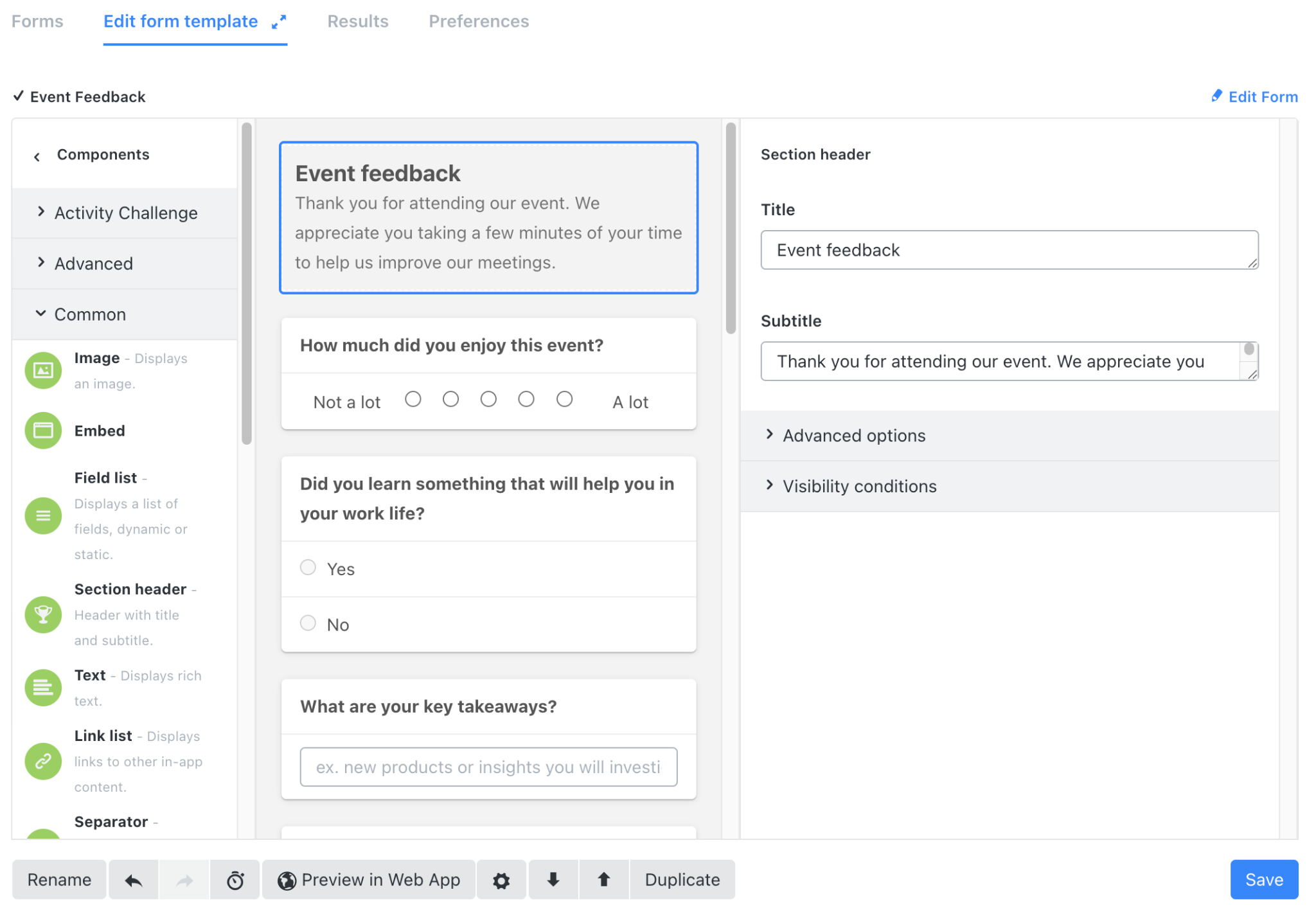Switch to the Forms tab

(x=37, y=21)
